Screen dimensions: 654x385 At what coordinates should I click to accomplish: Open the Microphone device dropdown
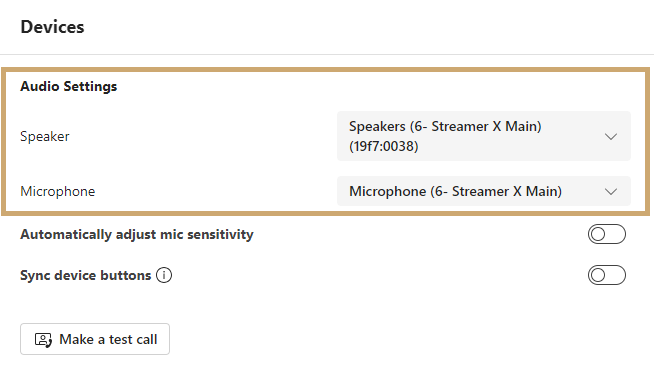pyautogui.click(x=484, y=191)
